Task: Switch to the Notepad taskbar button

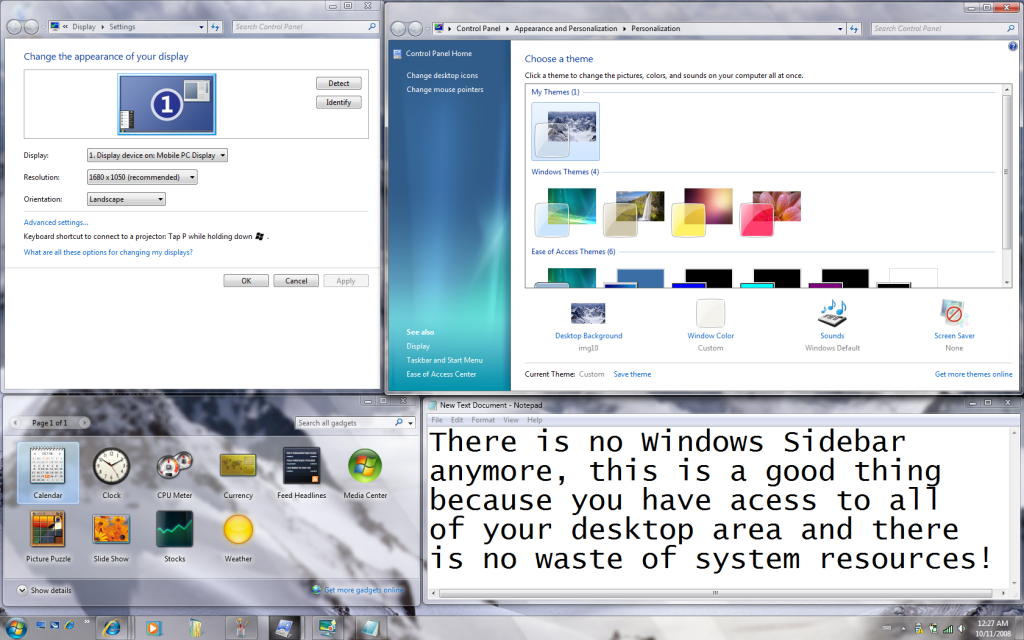Action: coord(370,628)
